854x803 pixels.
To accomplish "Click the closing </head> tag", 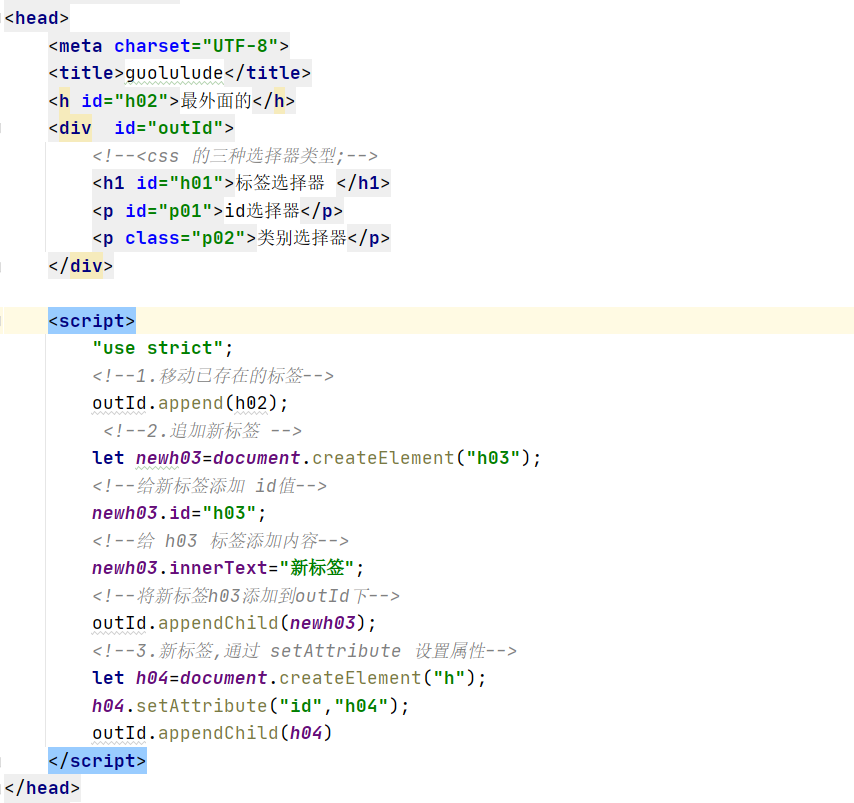I will pos(42,788).
